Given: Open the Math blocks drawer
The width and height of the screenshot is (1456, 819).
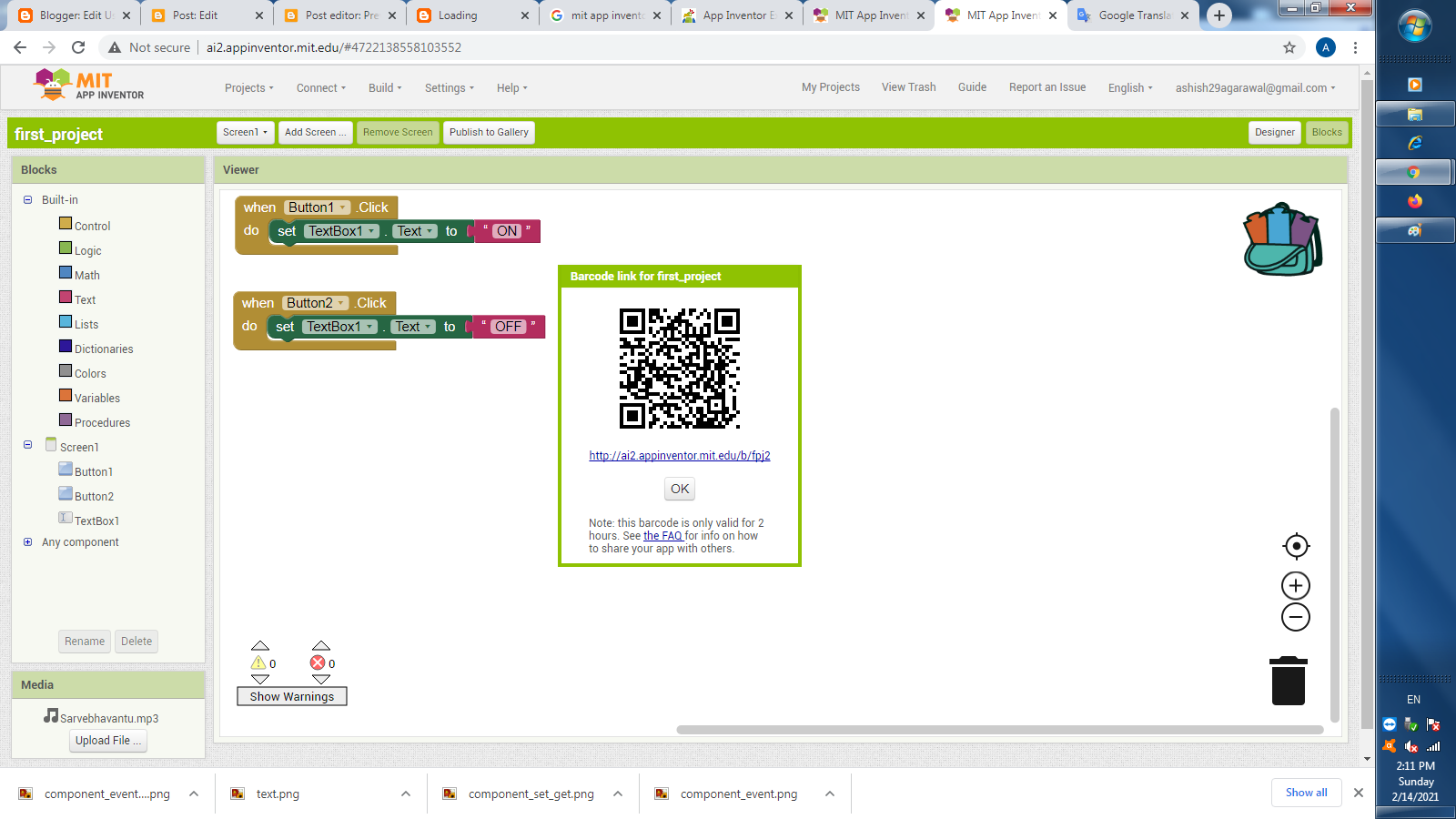Looking at the screenshot, I should tap(87, 274).
